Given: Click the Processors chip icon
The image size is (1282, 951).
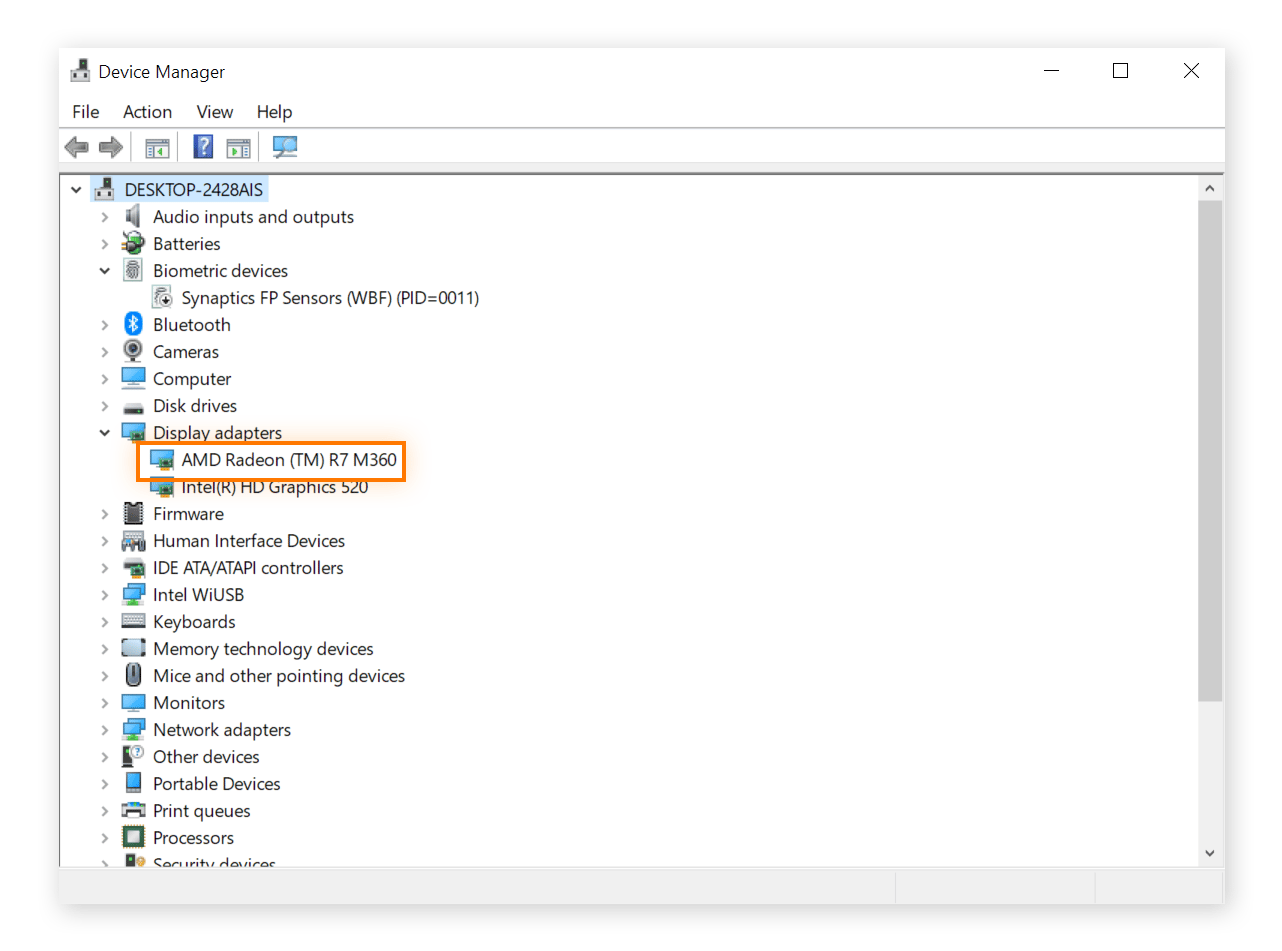Looking at the screenshot, I should coord(133,837).
